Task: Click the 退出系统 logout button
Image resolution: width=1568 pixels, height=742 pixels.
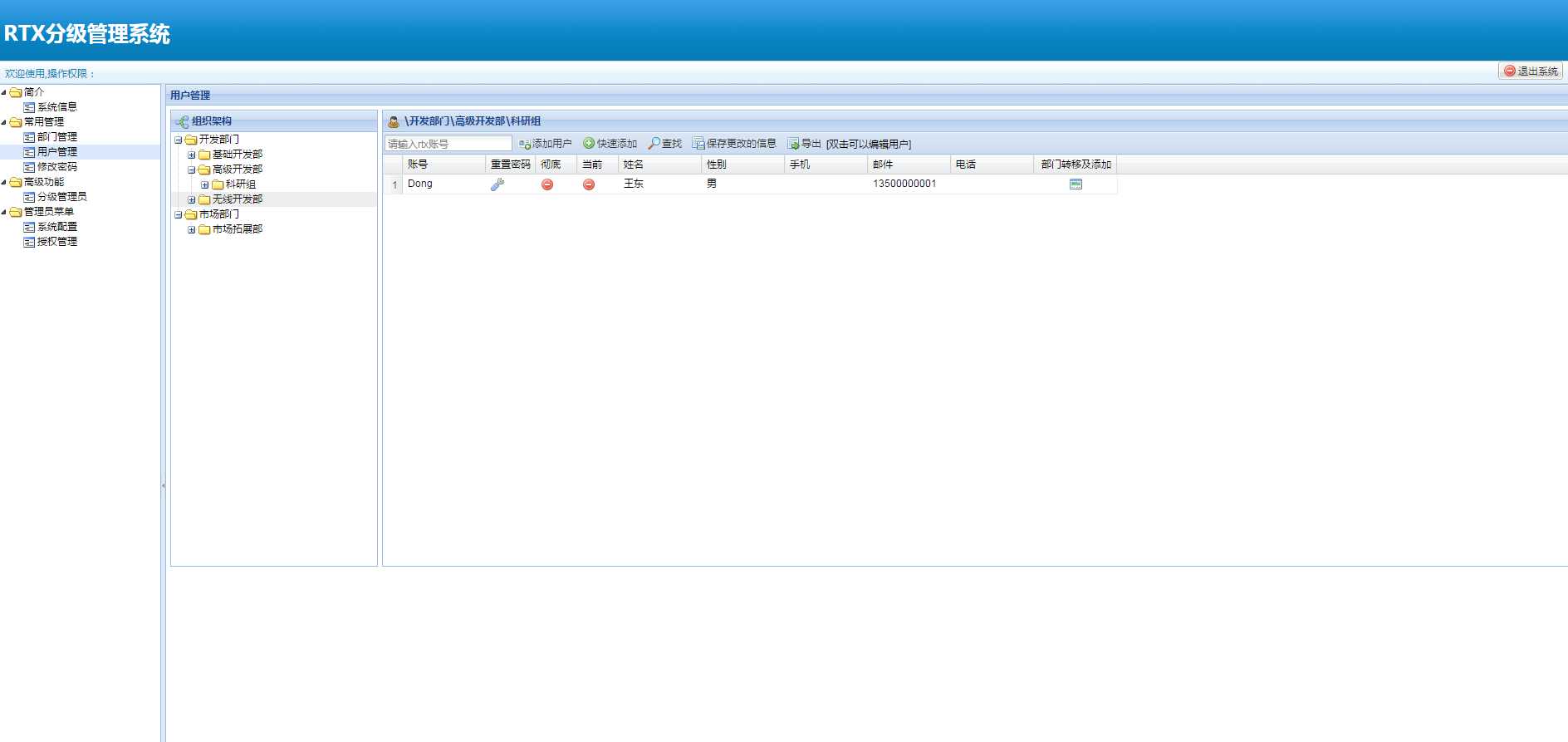Action: 1531,71
